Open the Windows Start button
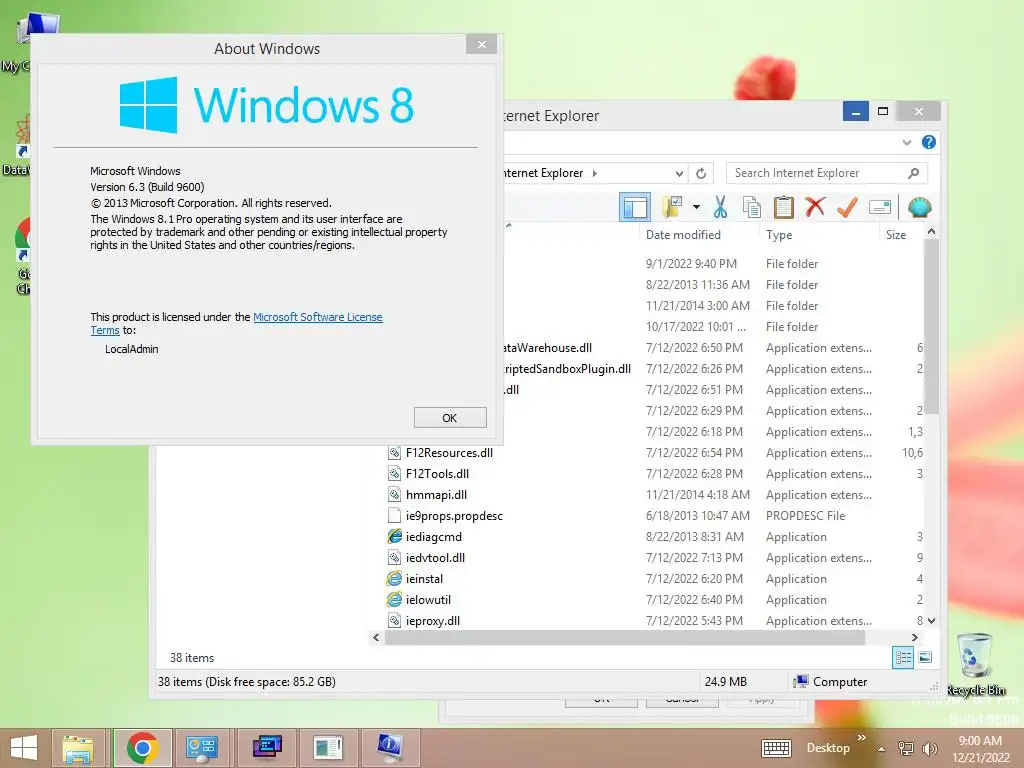Viewport: 1024px width, 768px height. 24,748
